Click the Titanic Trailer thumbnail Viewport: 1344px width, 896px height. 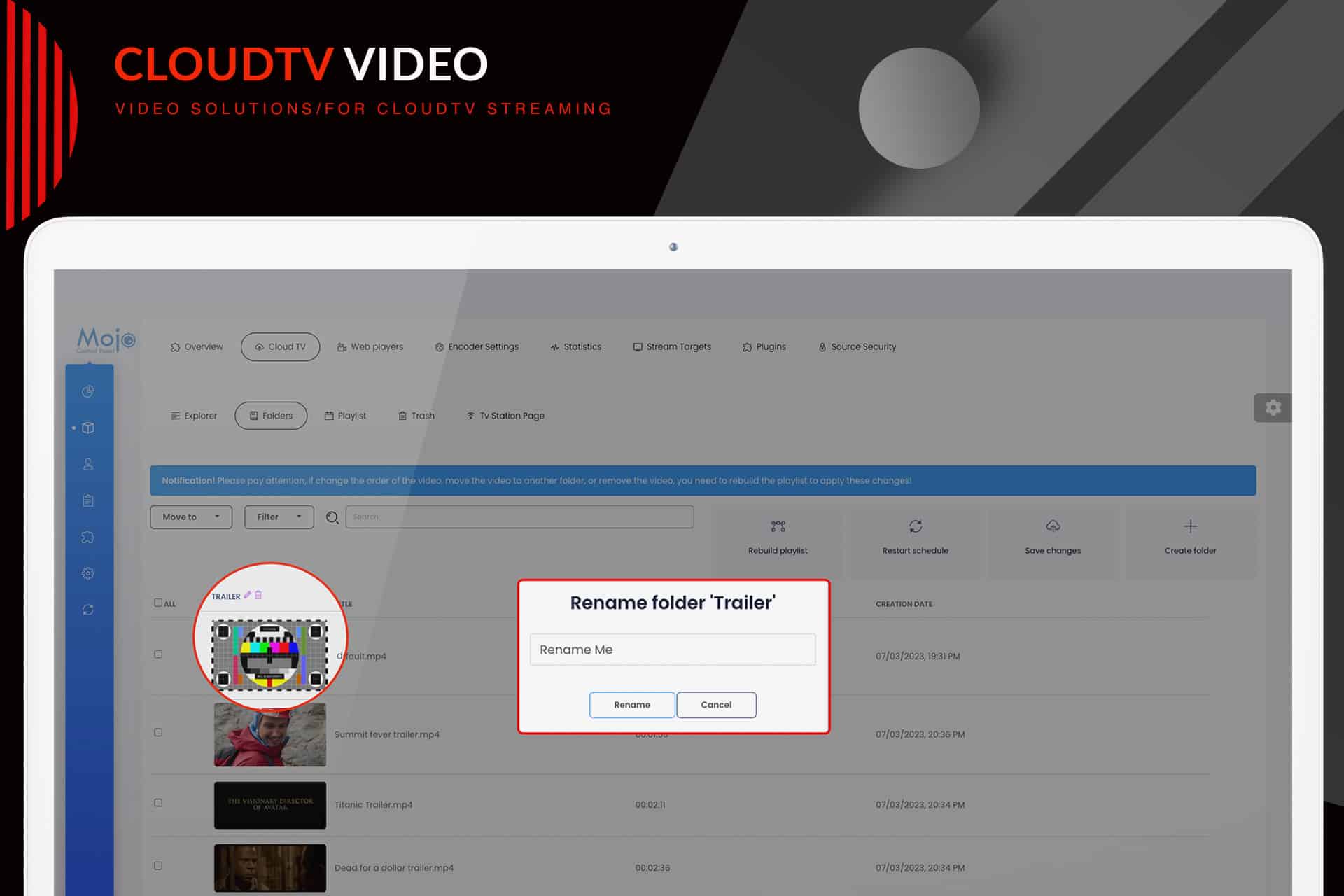269,805
